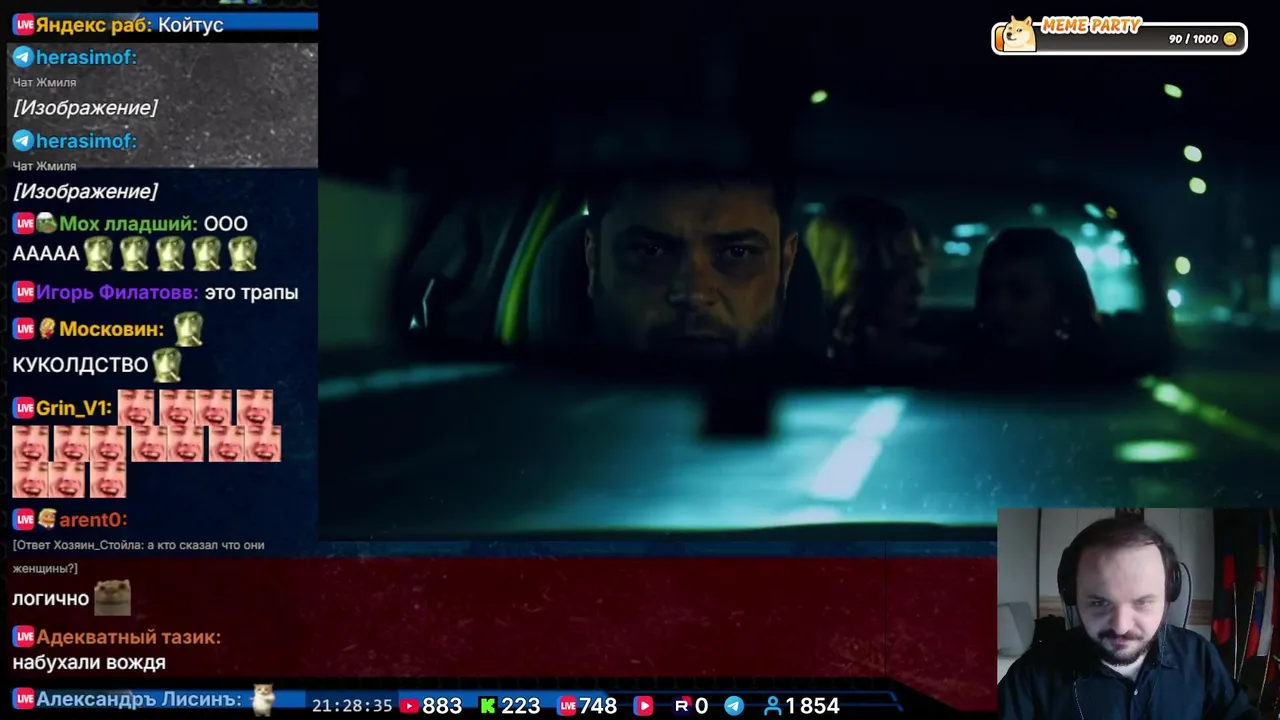Click the first [Изображение] placeholder message

click(x=85, y=108)
